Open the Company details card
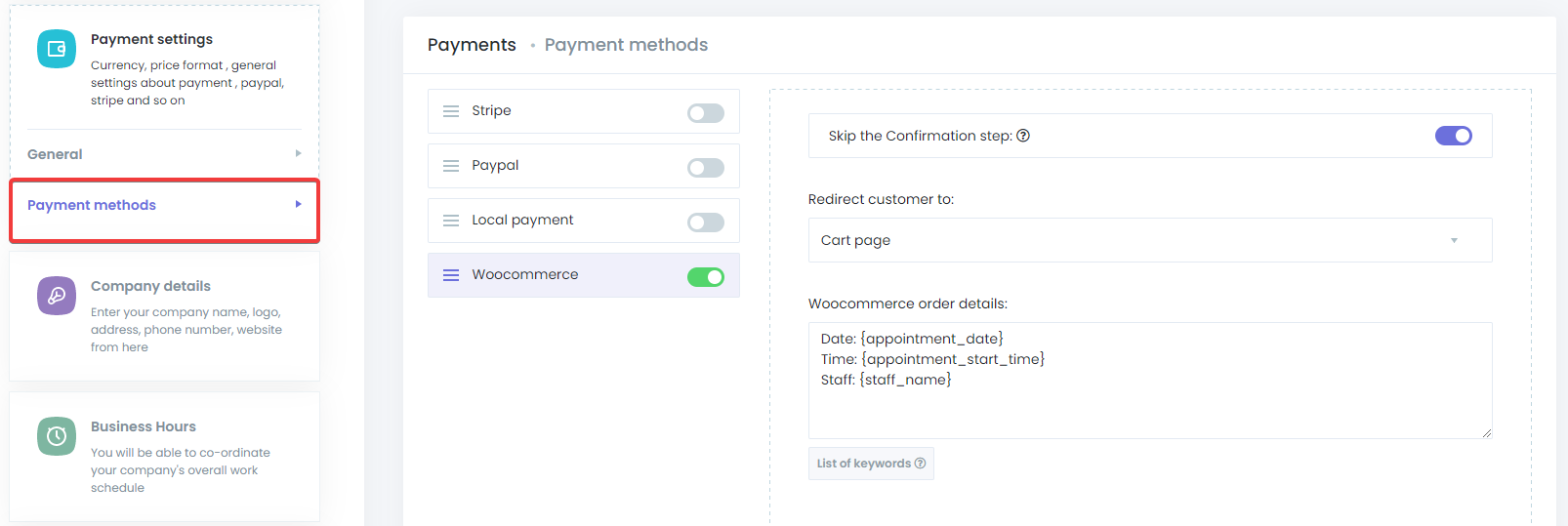The image size is (1568, 526). coord(164,316)
